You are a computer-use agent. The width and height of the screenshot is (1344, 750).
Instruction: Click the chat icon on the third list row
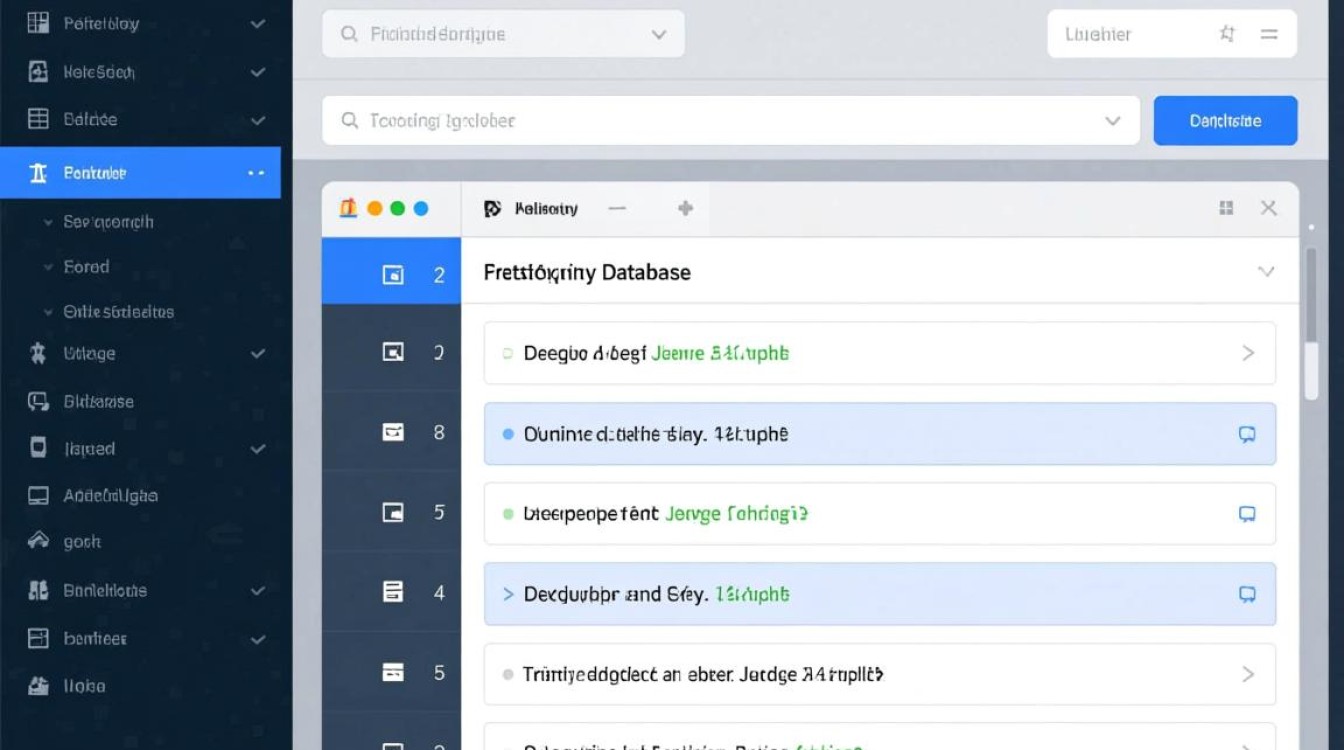coord(1247,514)
